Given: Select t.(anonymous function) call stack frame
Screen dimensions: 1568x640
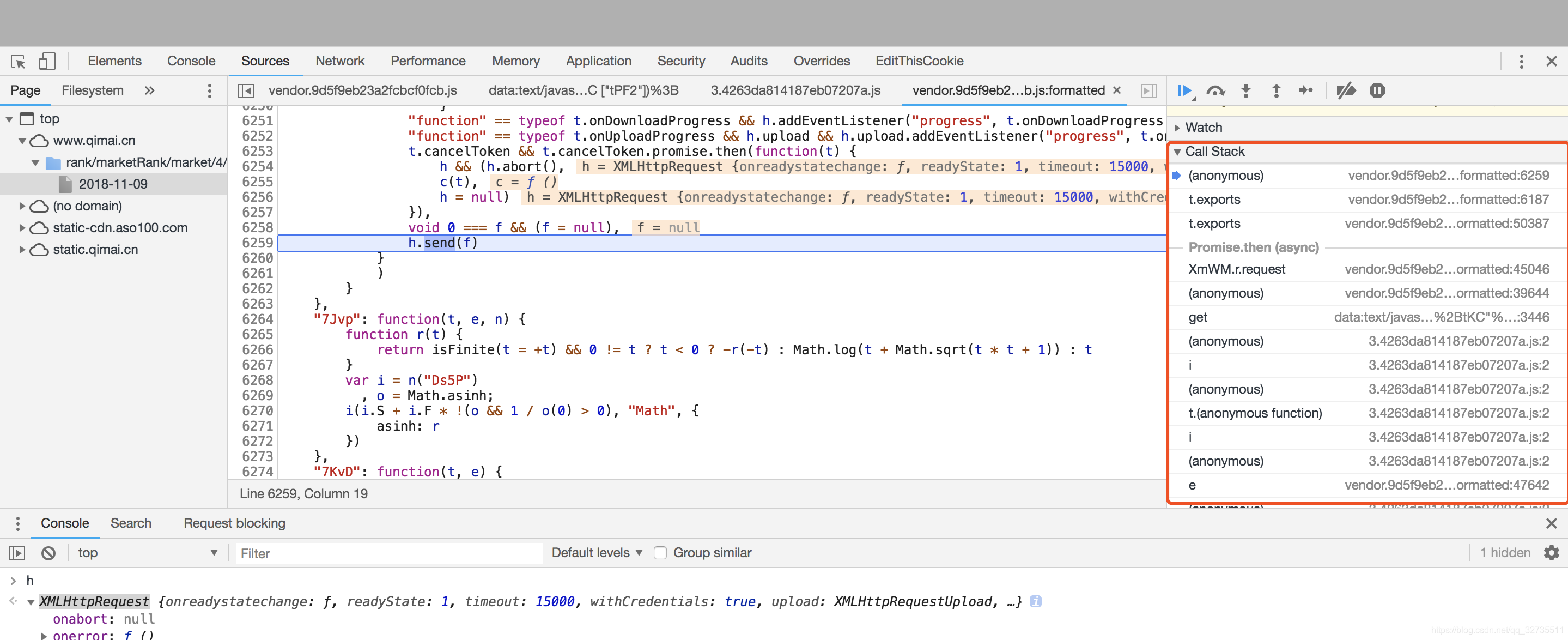Looking at the screenshot, I should [x=1369, y=413].
